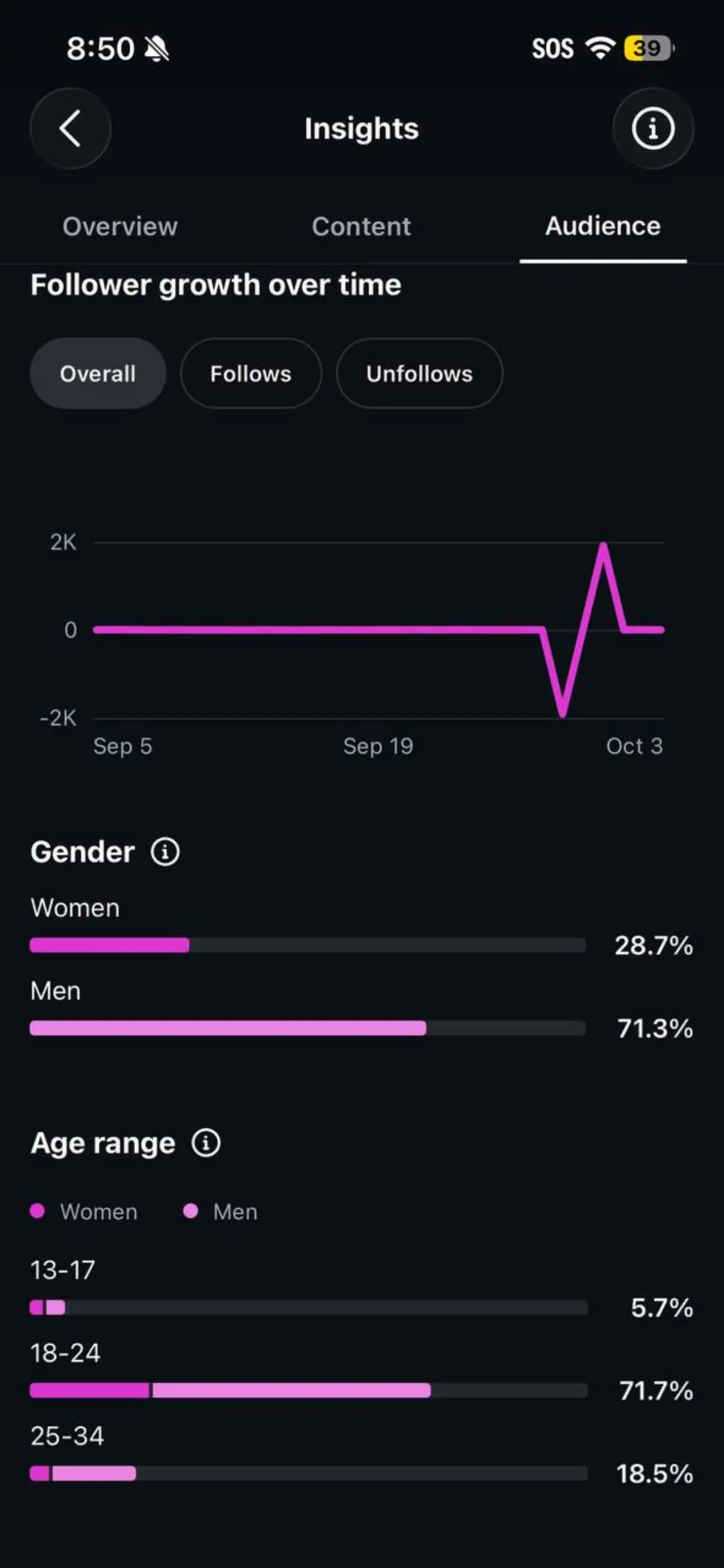724x1568 pixels.
Task: Tap the 18-24 age range bar
Action: (x=308, y=1391)
